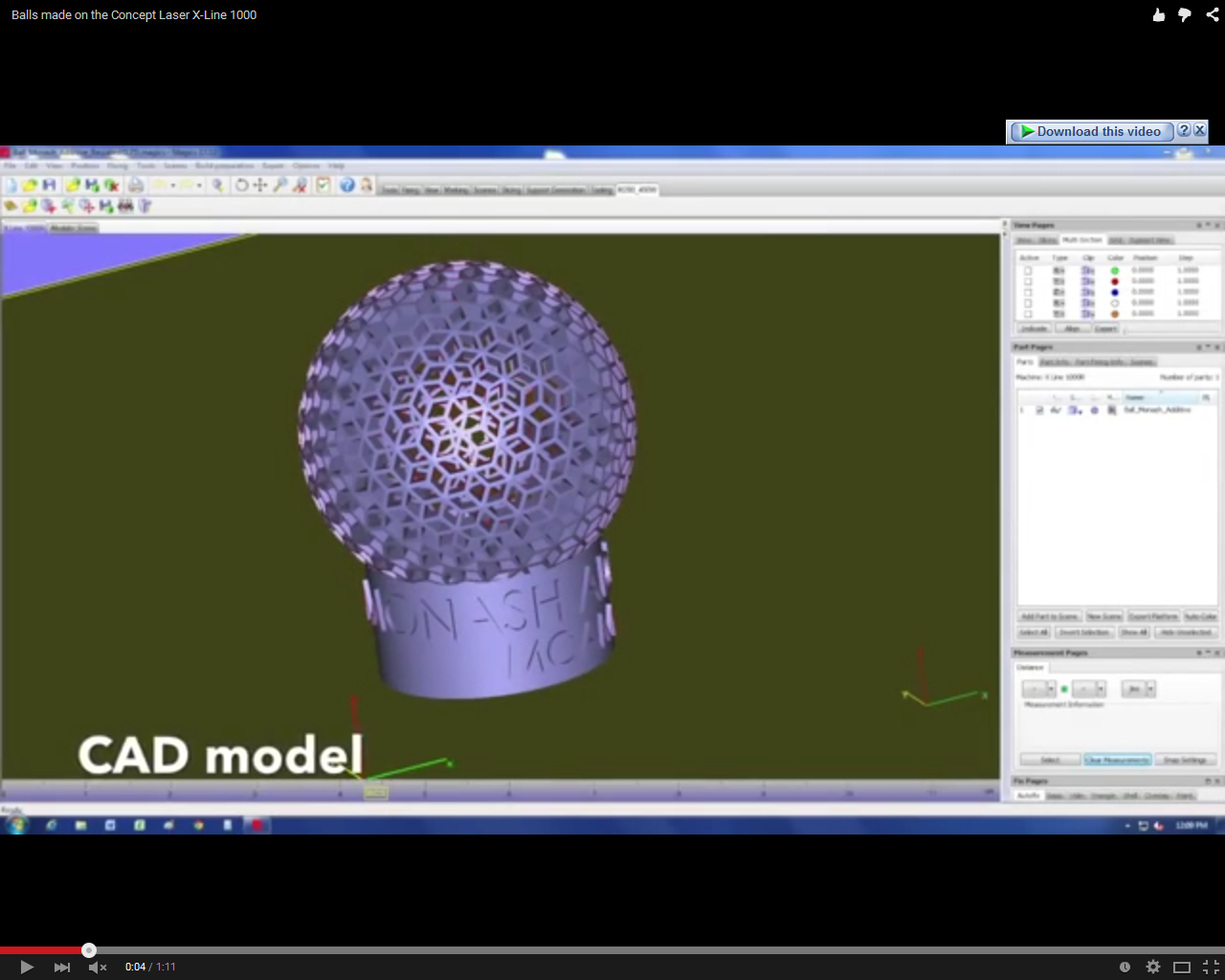Enable the orange section Active checkbox
This screenshot has height=980, width=1225.
pyautogui.click(x=1028, y=314)
